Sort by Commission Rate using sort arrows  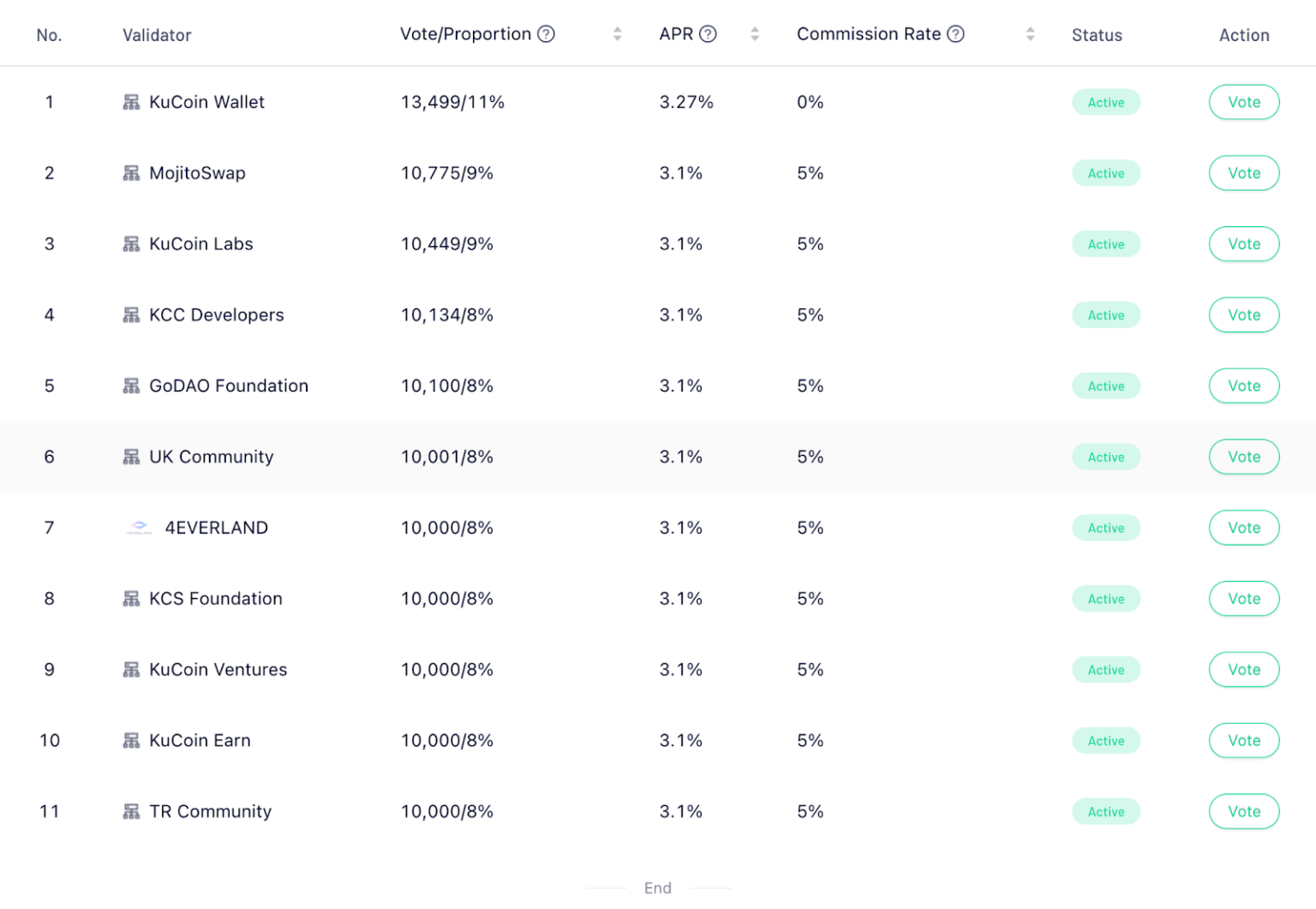pos(1030,34)
